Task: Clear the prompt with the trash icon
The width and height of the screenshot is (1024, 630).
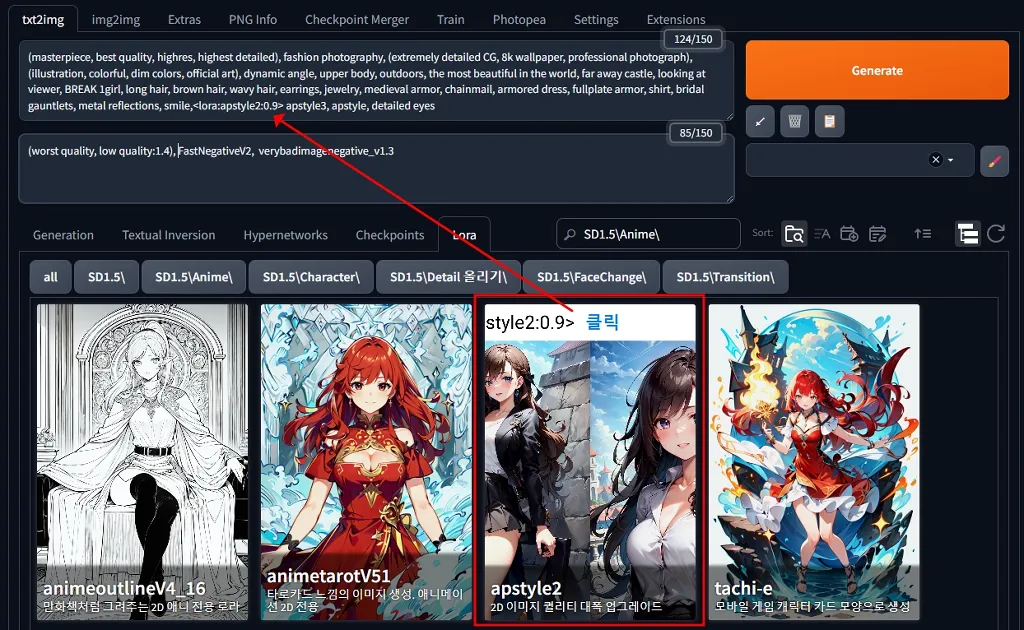Action: (794, 122)
